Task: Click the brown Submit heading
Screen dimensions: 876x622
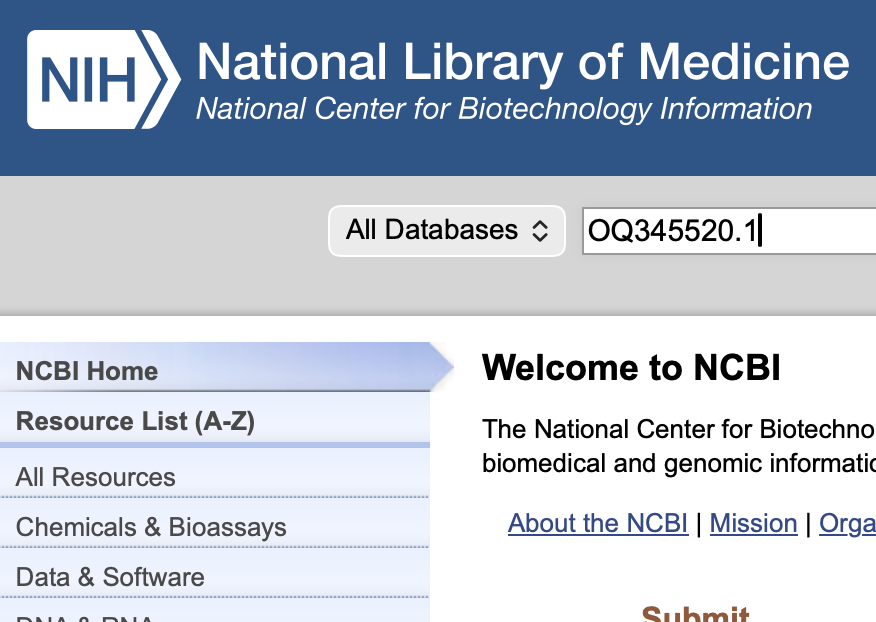Action: coord(695,613)
